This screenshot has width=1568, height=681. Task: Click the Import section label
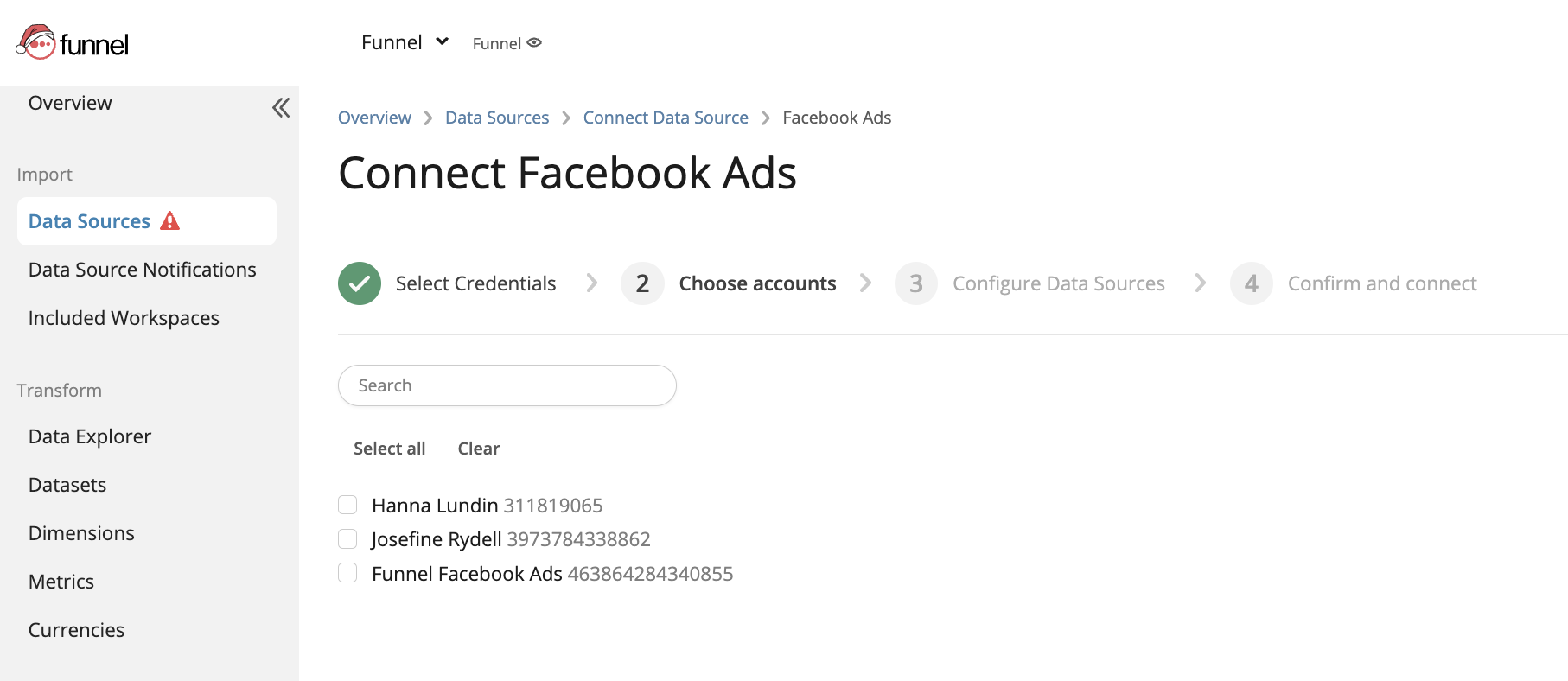44,175
